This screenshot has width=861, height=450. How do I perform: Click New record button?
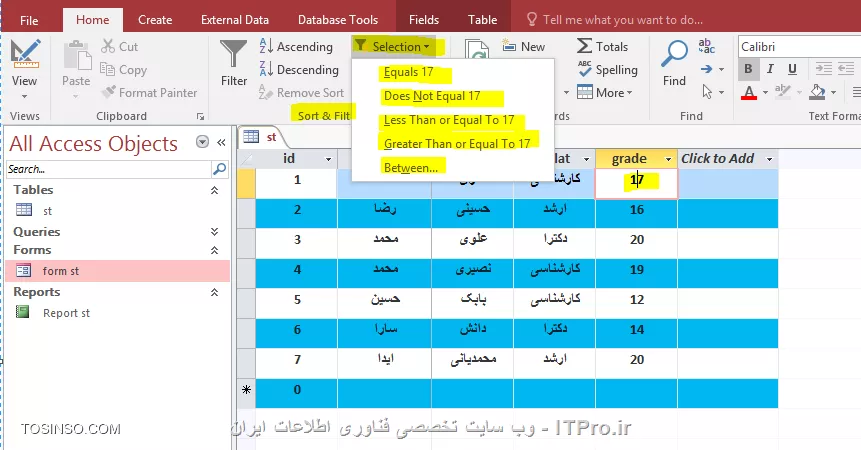[524, 47]
